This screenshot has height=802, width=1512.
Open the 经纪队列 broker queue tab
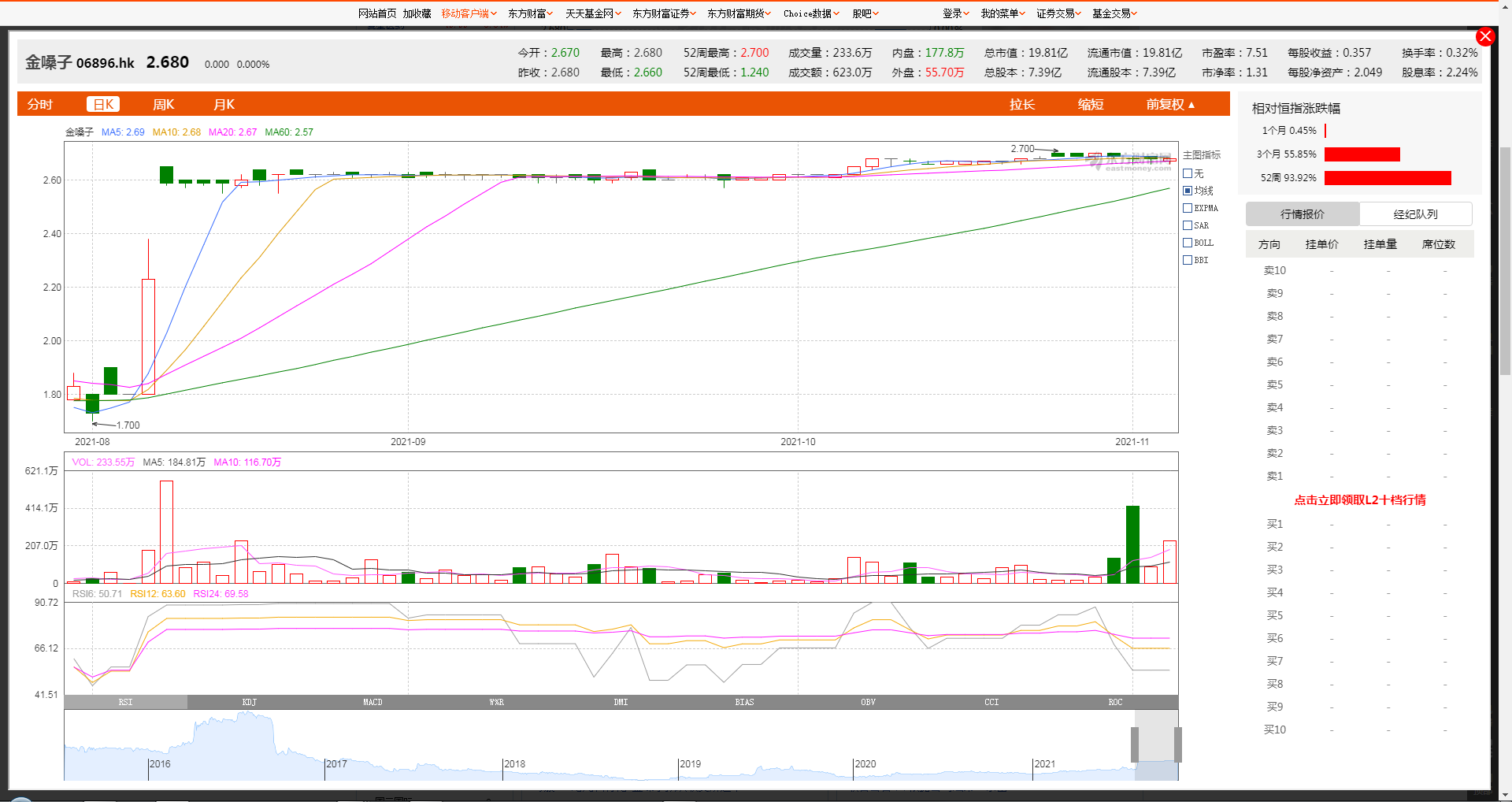1416,214
